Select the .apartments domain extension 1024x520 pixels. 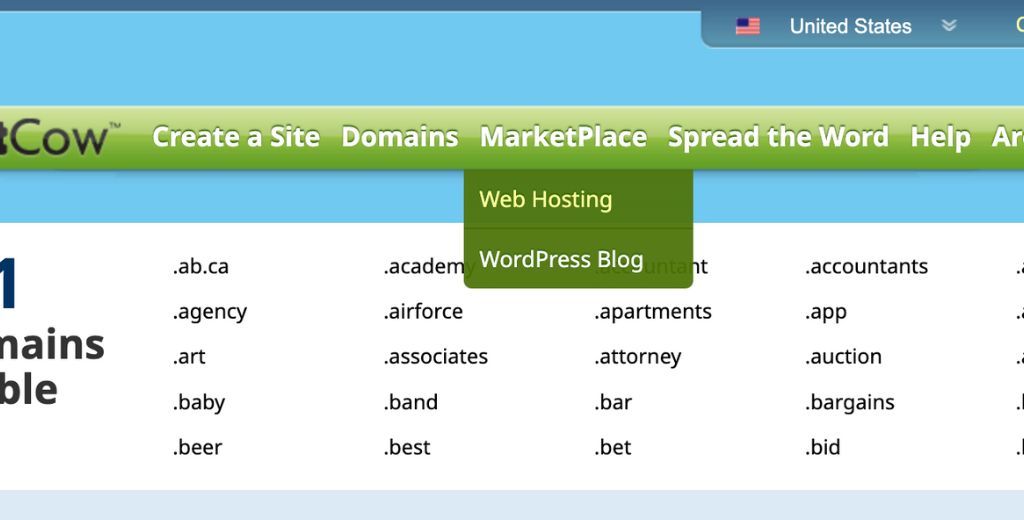(x=653, y=312)
